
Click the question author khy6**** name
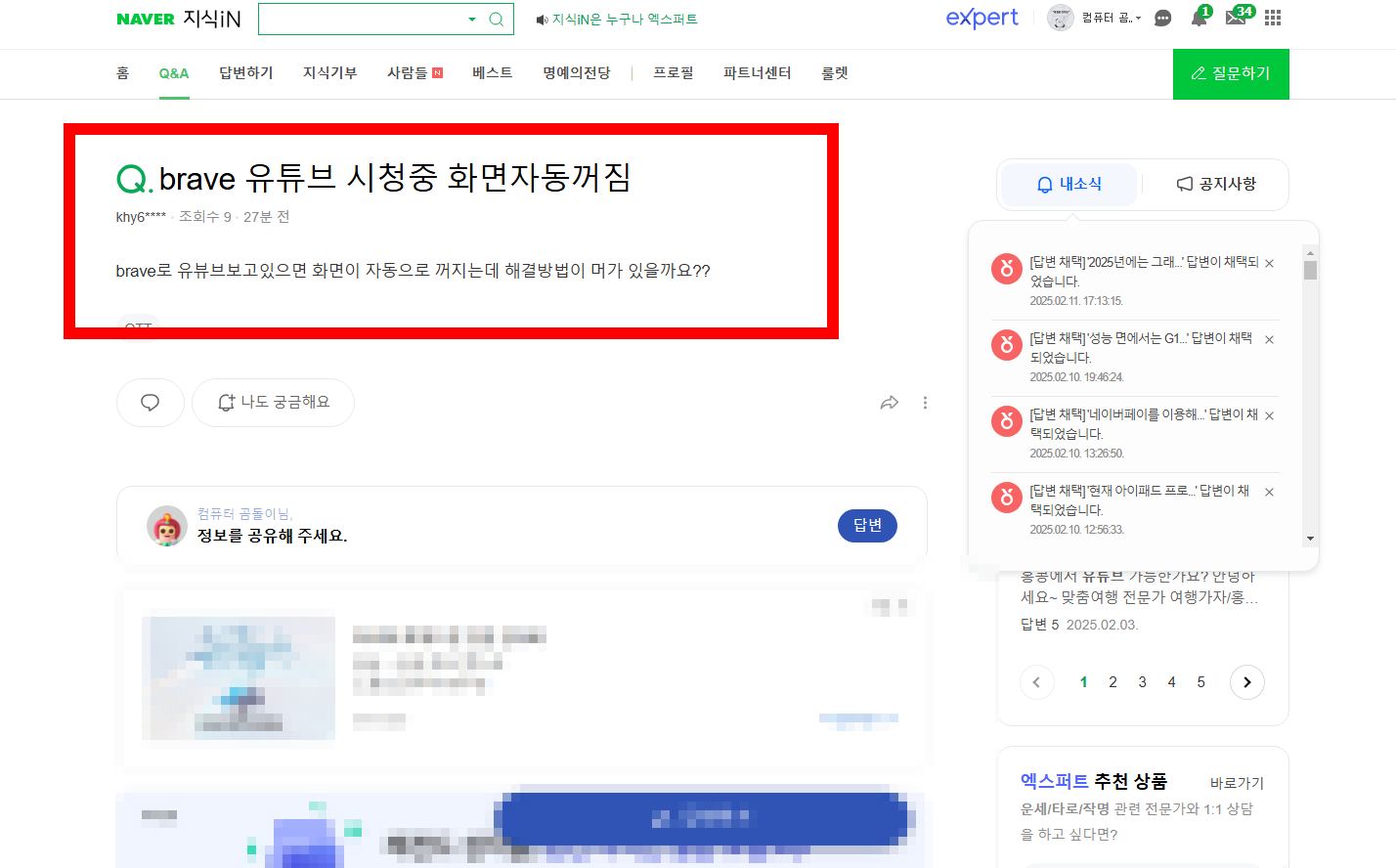coord(141,217)
